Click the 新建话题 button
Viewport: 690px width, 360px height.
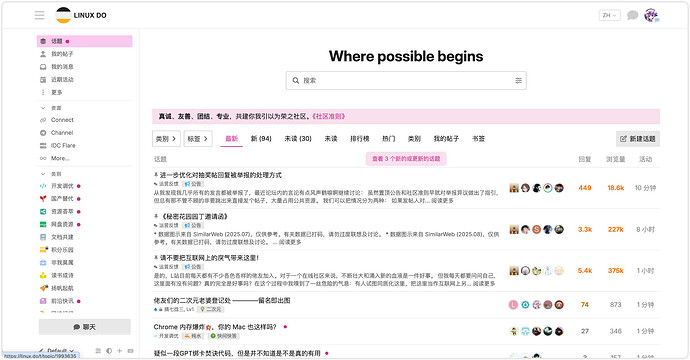[x=638, y=139]
